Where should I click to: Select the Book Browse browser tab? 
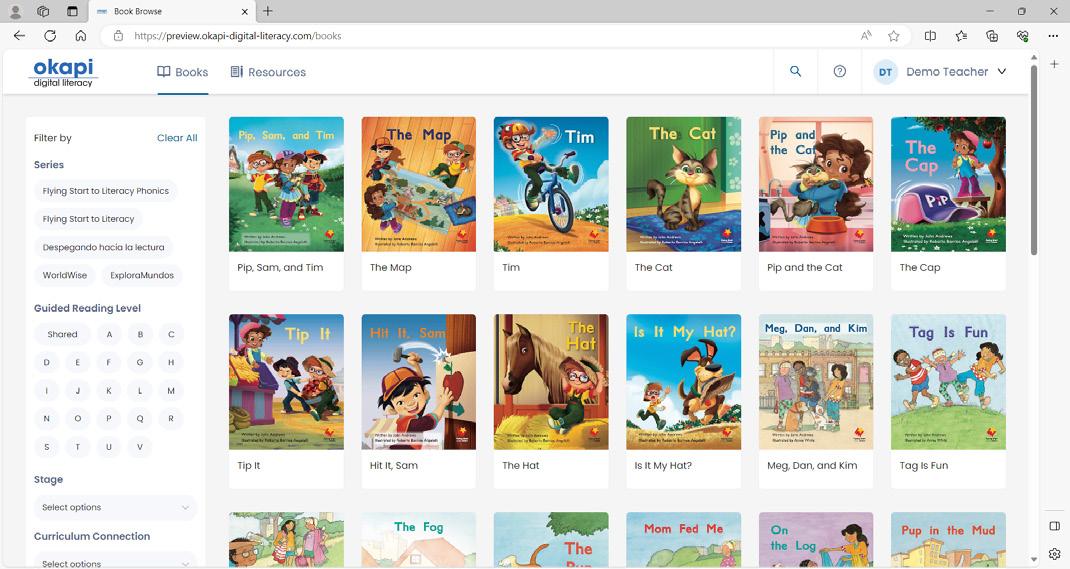(x=174, y=12)
